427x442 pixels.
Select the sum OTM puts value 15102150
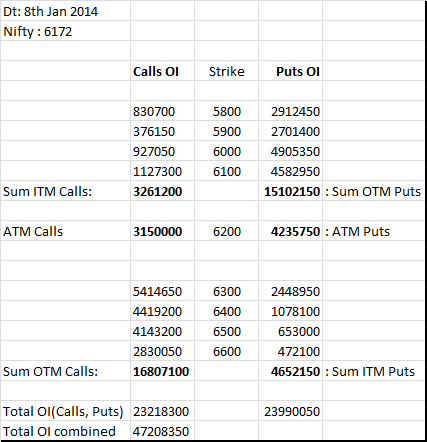click(x=290, y=191)
